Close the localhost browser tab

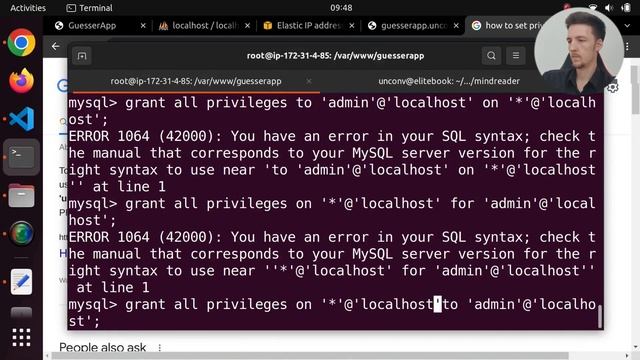point(247,26)
